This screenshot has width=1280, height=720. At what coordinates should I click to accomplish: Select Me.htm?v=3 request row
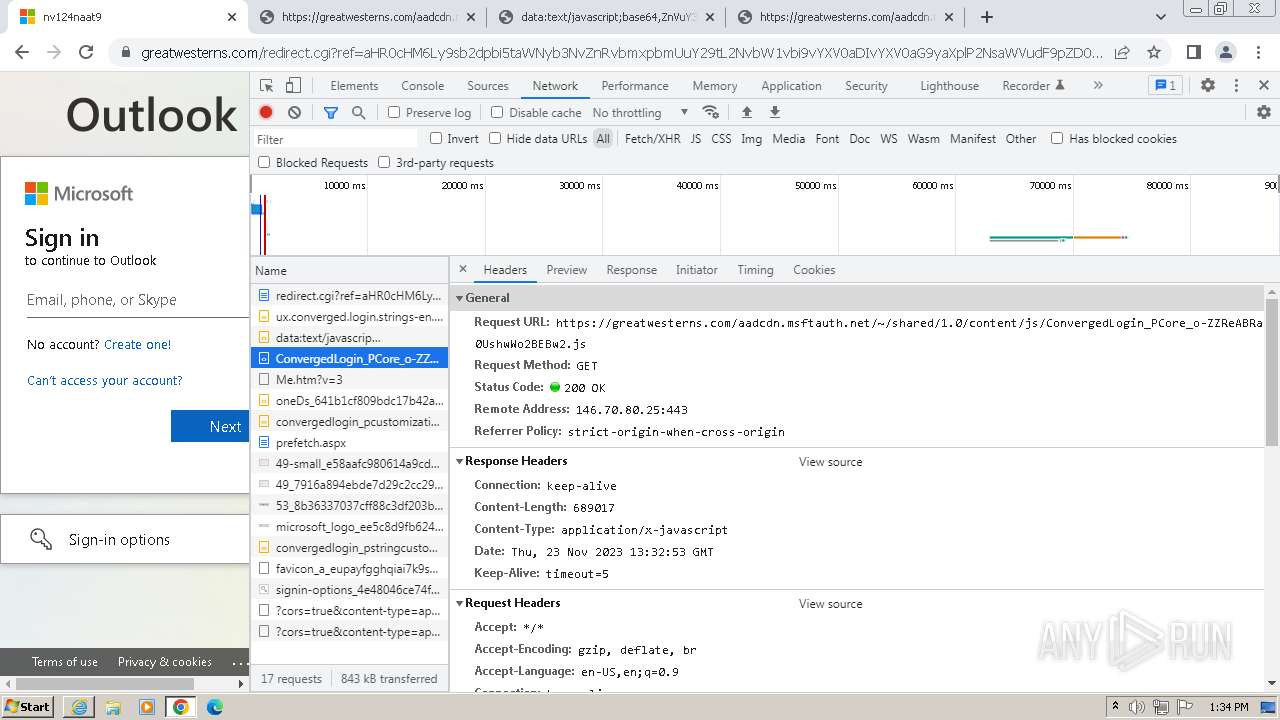coord(349,380)
